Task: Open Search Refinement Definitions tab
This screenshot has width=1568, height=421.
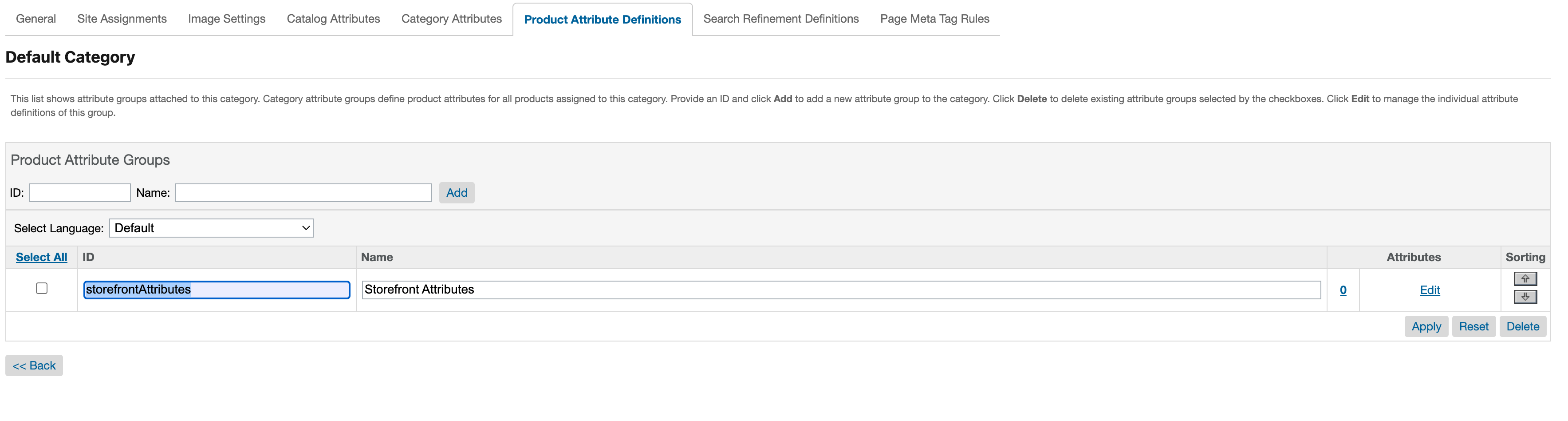Action: click(780, 19)
